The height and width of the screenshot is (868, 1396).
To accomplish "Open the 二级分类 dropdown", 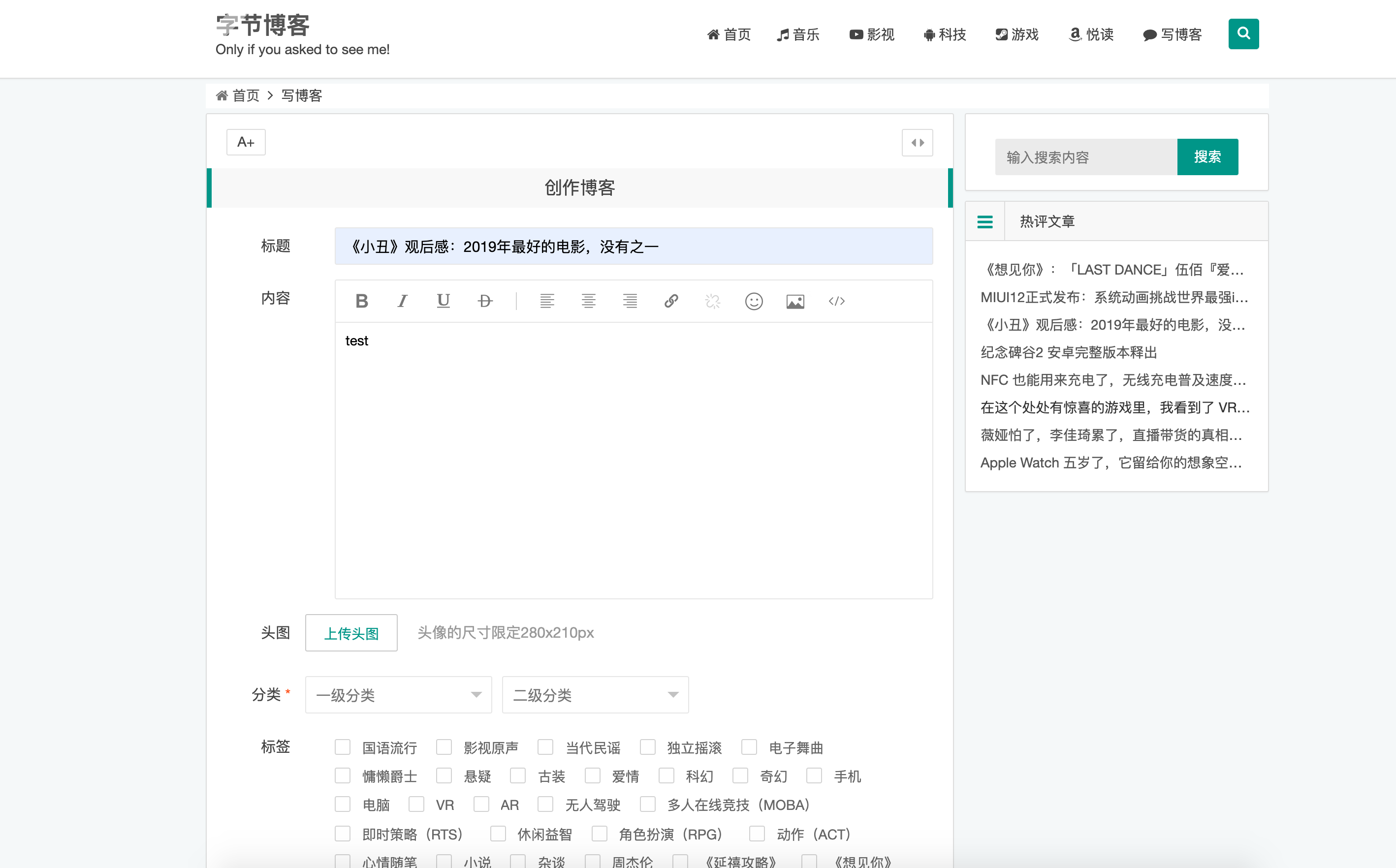I will click(596, 695).
